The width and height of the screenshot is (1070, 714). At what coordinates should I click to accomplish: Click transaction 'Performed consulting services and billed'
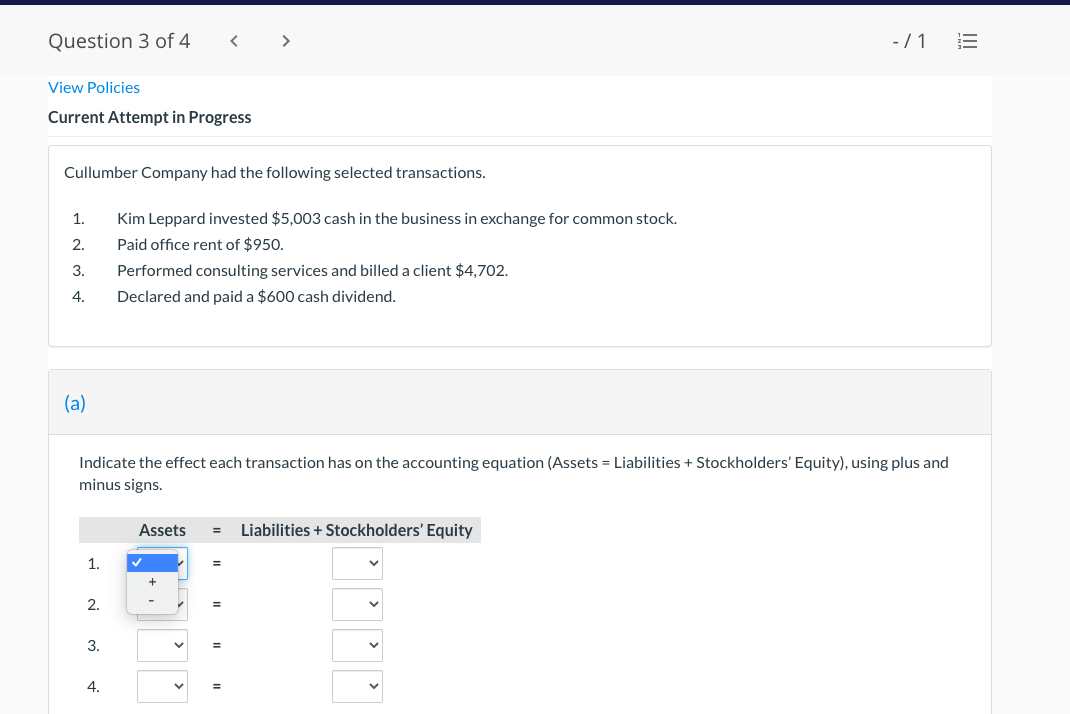coord(313,270)
